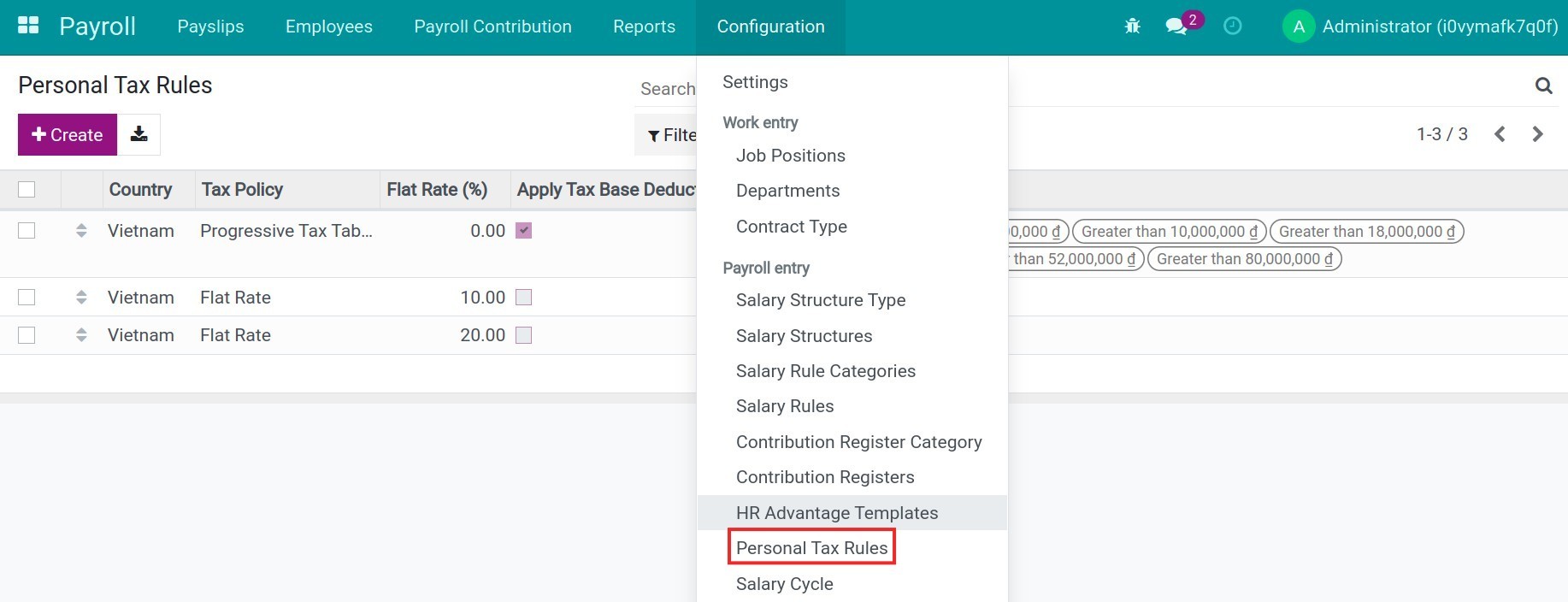Select Personal Tax Rules menu entry
This screenshot has height=602, width=1568.
pyautogui.click(x=811, y=547)
